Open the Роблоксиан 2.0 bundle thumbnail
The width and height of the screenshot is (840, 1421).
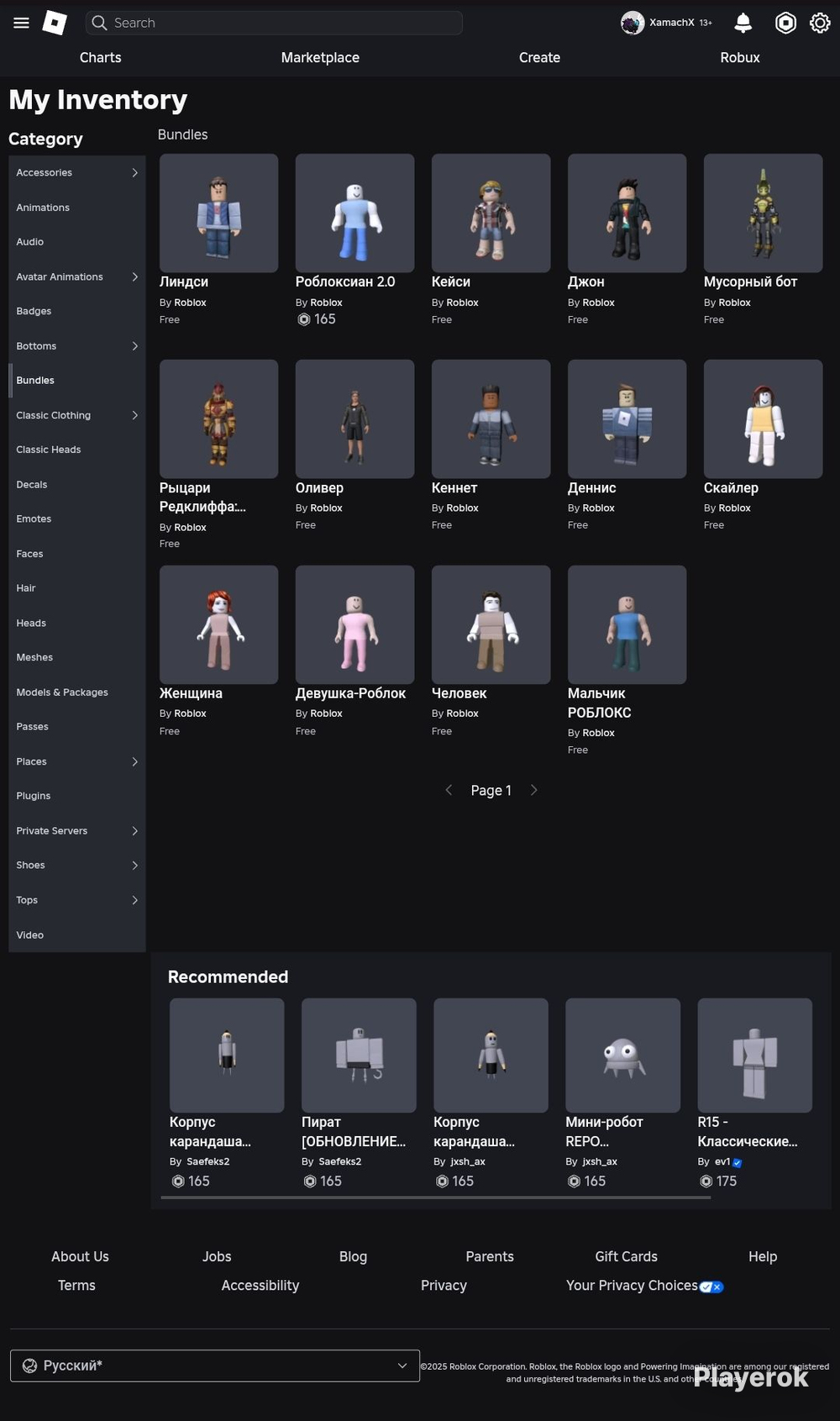[354, 213]
